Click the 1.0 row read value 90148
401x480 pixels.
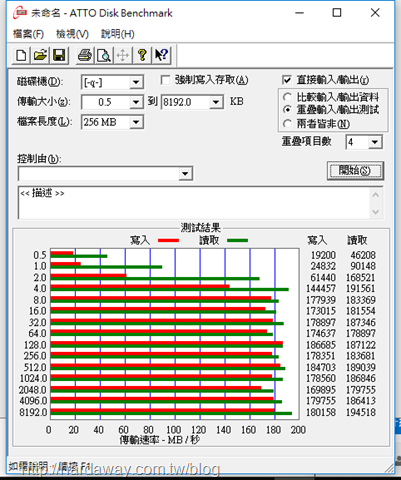coord(363,266)
